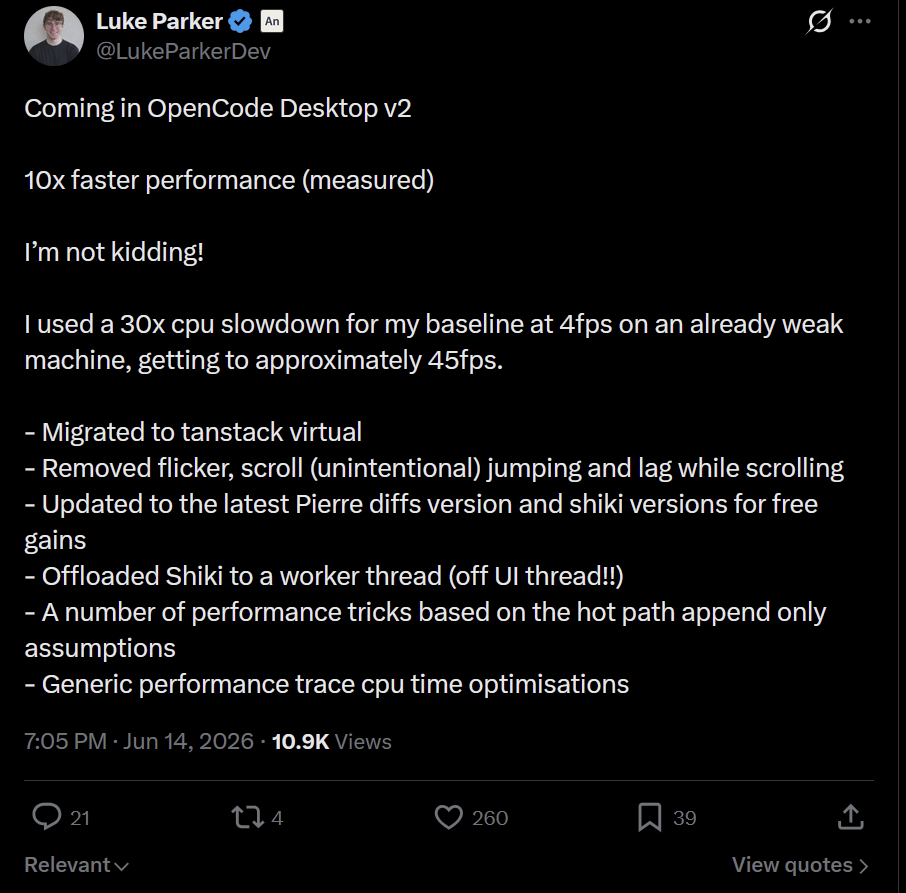Click the Luke Parker display name

point(159,21)
